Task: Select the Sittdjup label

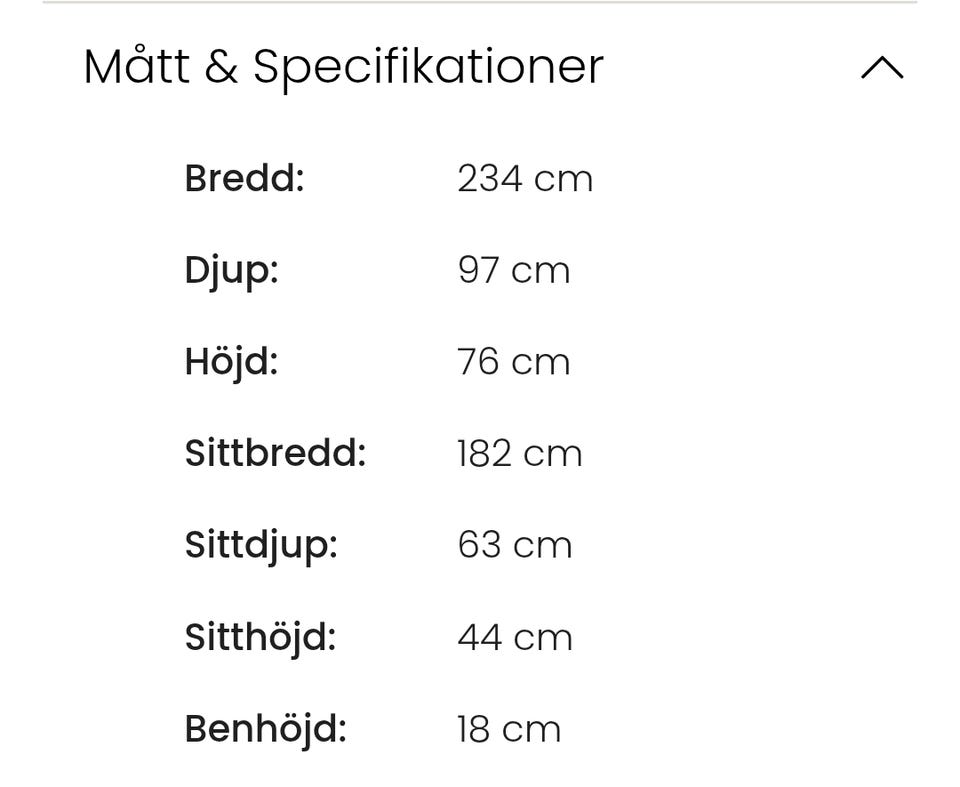Action: click(x=261, y=546)
